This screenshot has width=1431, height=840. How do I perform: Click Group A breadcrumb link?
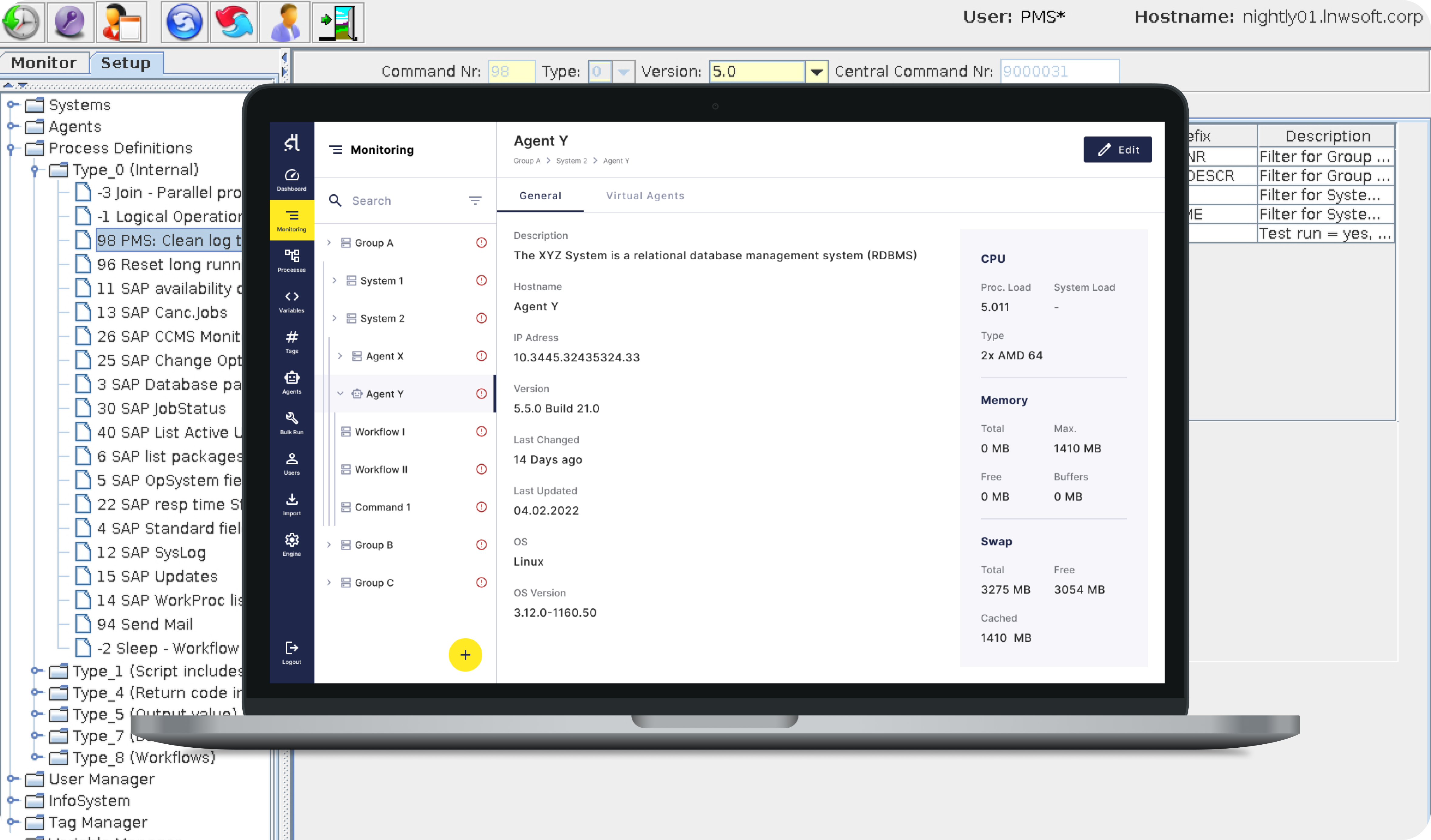tap(527, 161)
